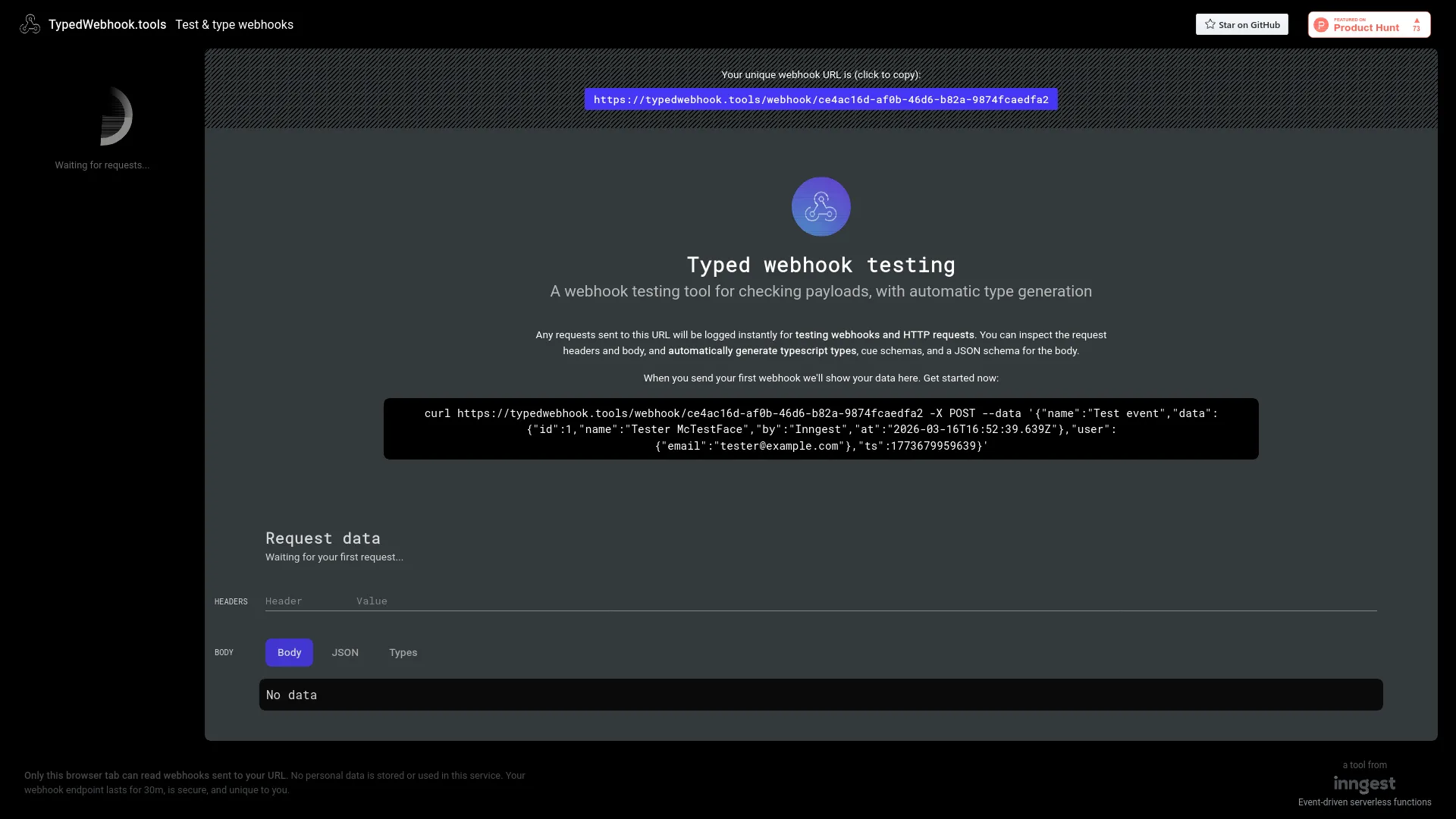Click the BODY section label
The height and width of the screenshot is (819, 1456).
tap(224, 652)
